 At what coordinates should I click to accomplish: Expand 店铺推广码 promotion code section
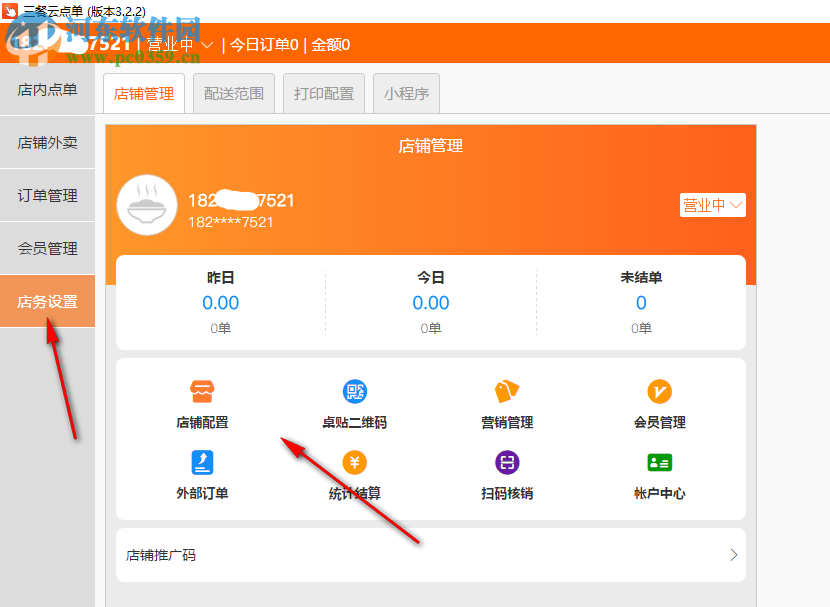click(429, 555)
